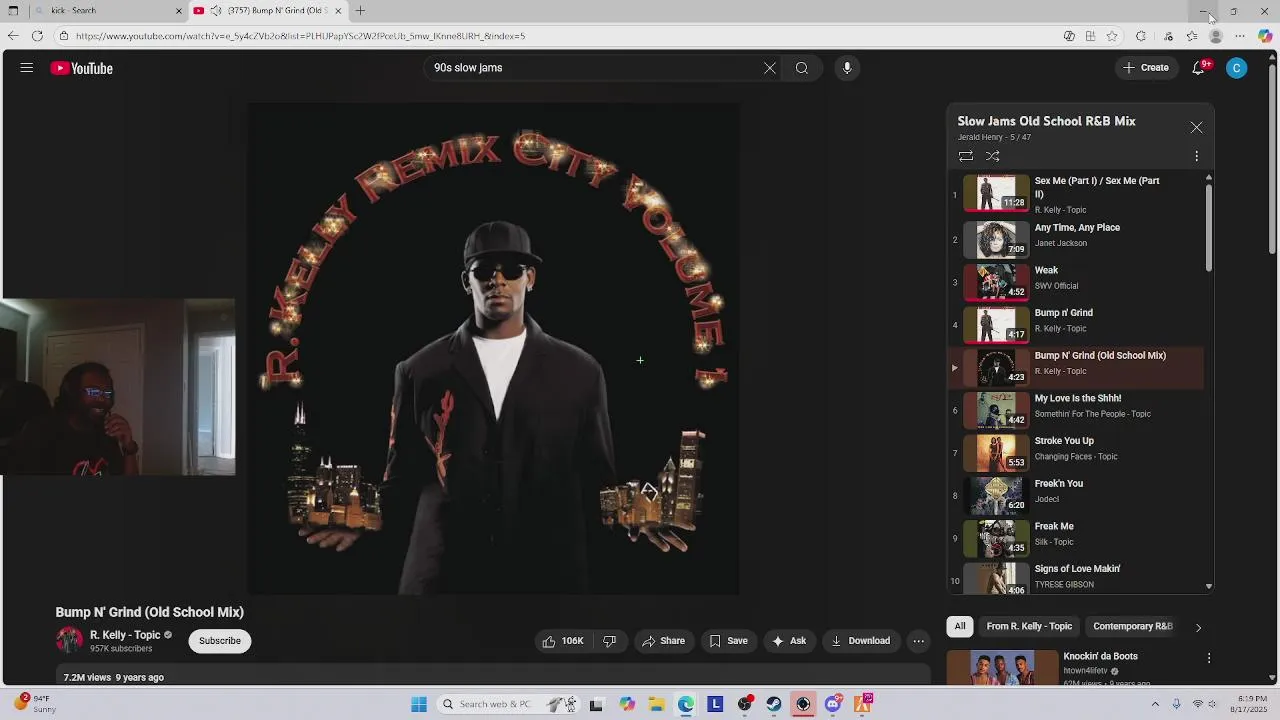
Task: Open File Explorer from taskbar
Action: click(657, 704)
